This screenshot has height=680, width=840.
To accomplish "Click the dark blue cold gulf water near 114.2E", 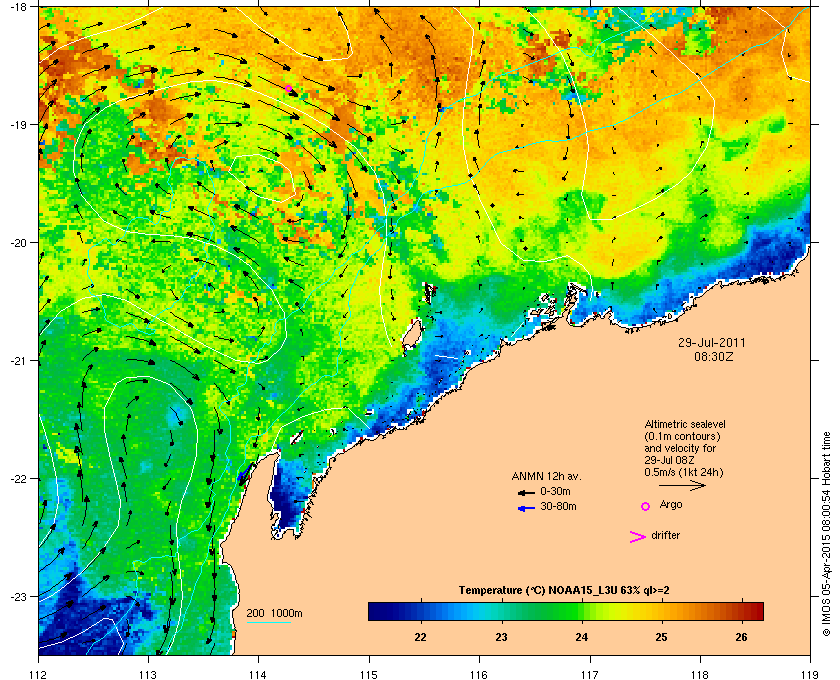I will [x=287, y=498].
